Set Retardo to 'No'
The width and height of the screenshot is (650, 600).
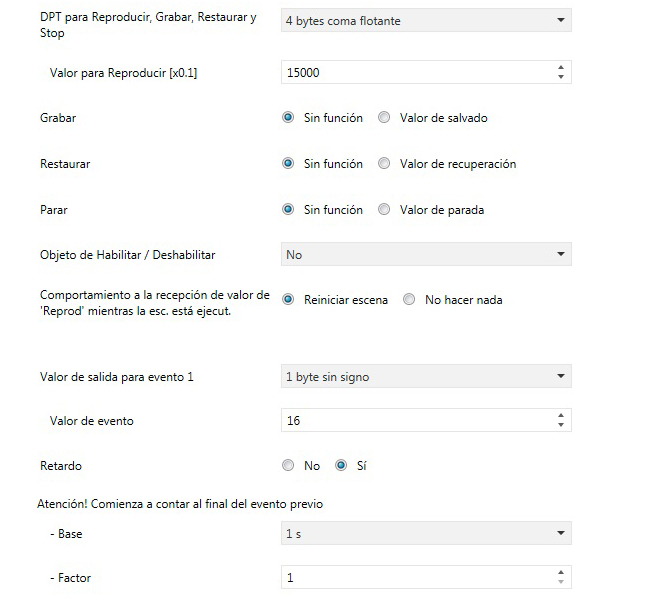(289, 466)
